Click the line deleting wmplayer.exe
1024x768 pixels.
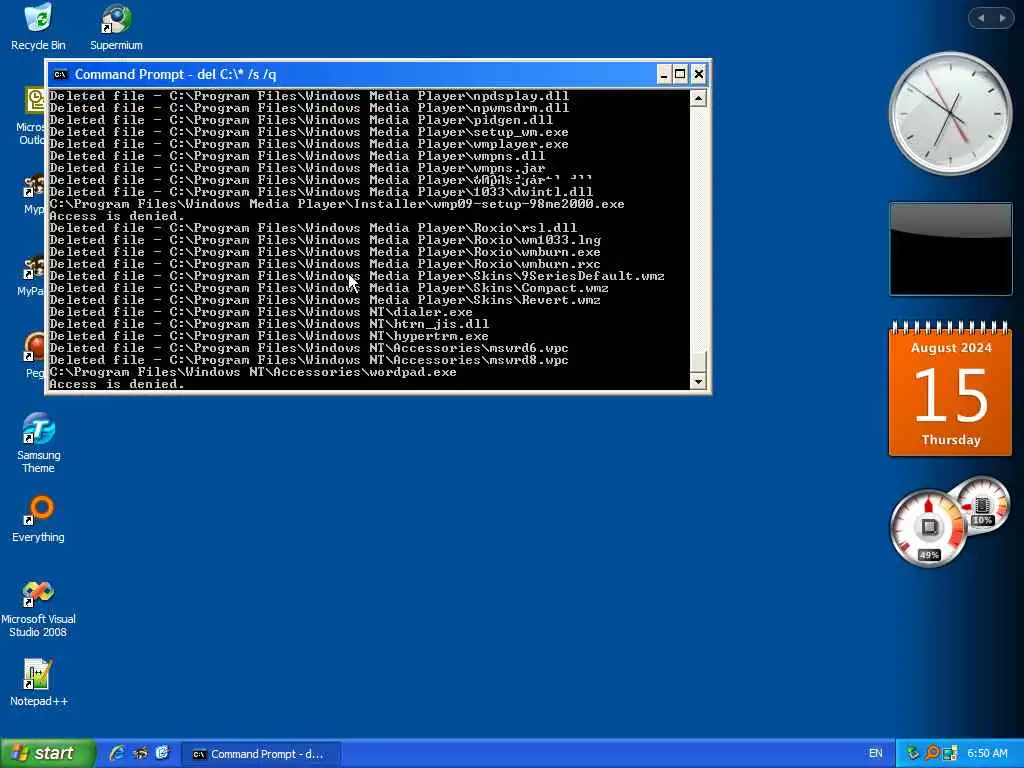coord(309,144)
